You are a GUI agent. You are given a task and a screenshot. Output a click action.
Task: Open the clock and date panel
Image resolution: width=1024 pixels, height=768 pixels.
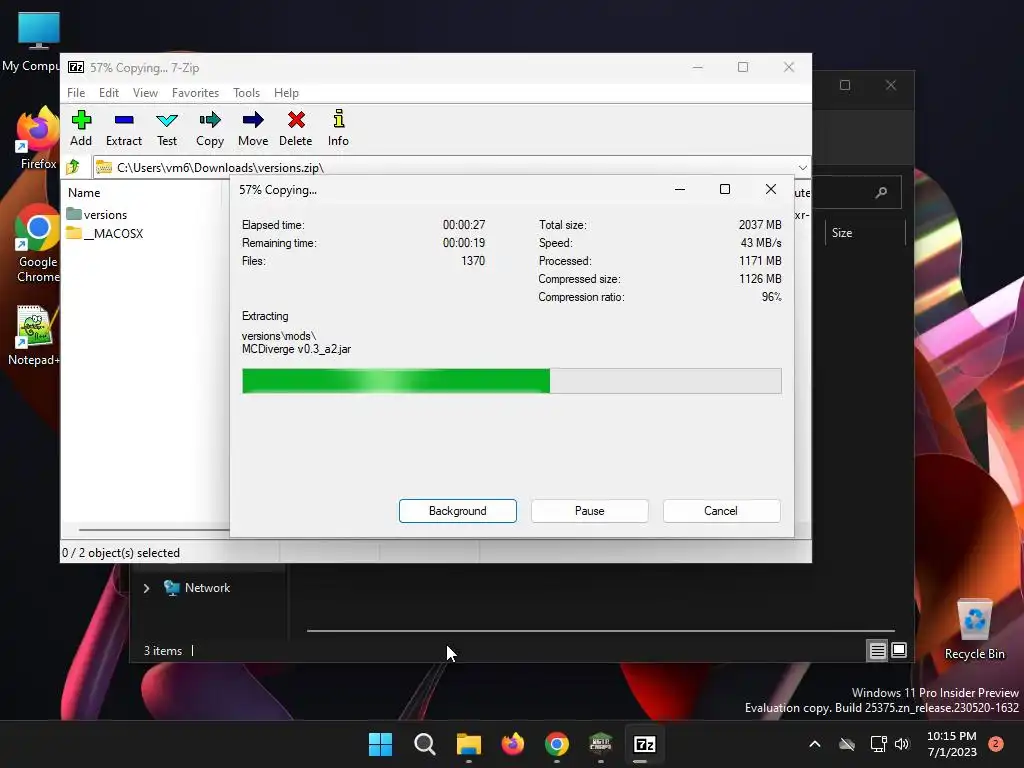click(952, 744)
